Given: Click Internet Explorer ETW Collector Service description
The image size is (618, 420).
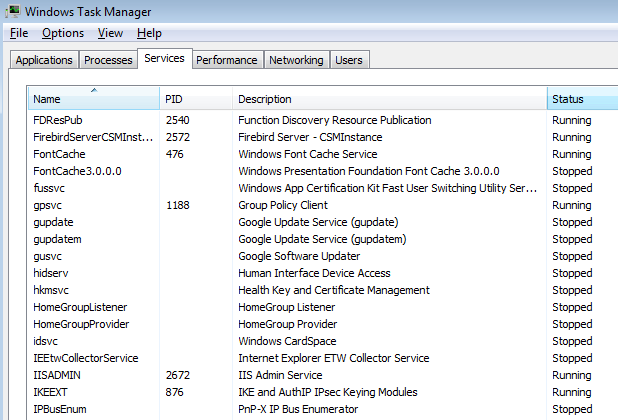Looking at the screenshot, I should pyautogui.click(x=334, y=358).
